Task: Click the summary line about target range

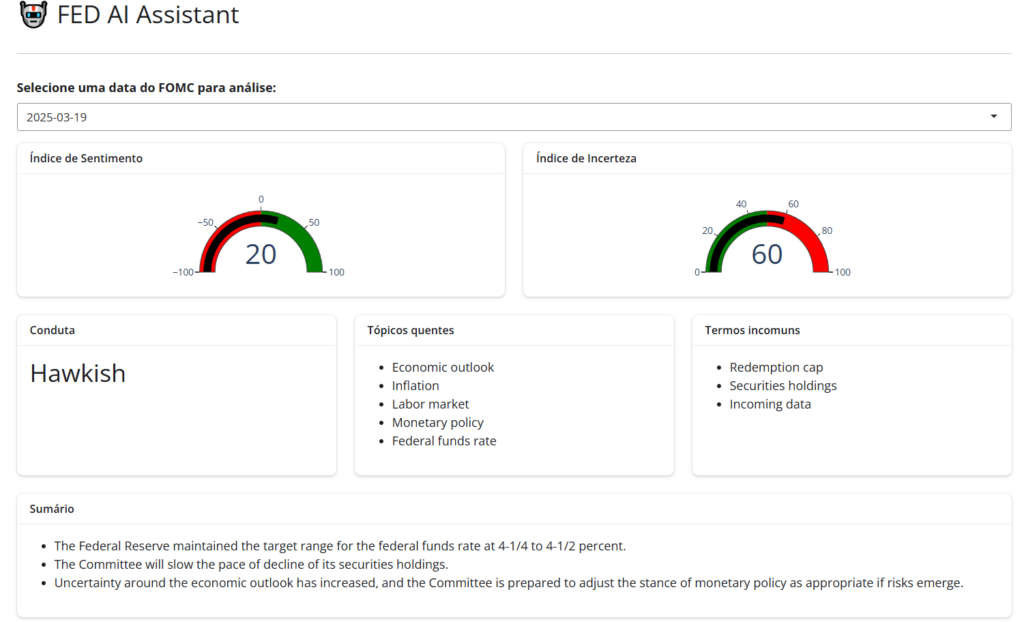Action: coord(340,546)
